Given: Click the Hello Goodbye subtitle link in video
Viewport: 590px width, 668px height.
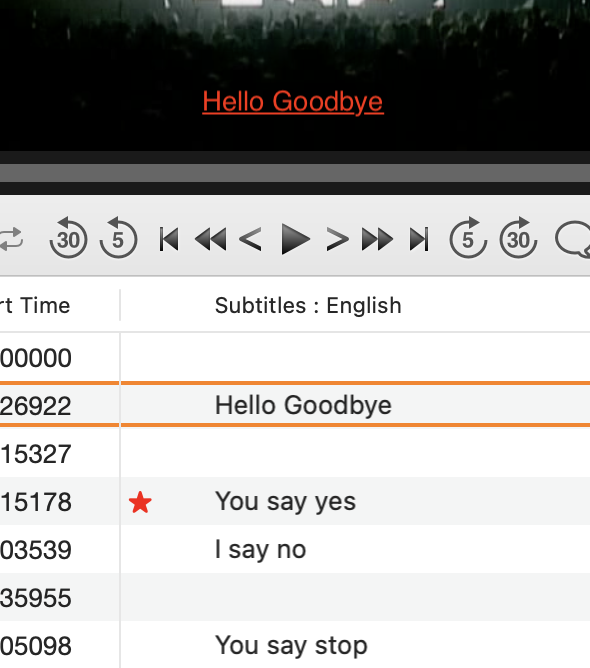Looking at the screenshot, I should 293,102.
